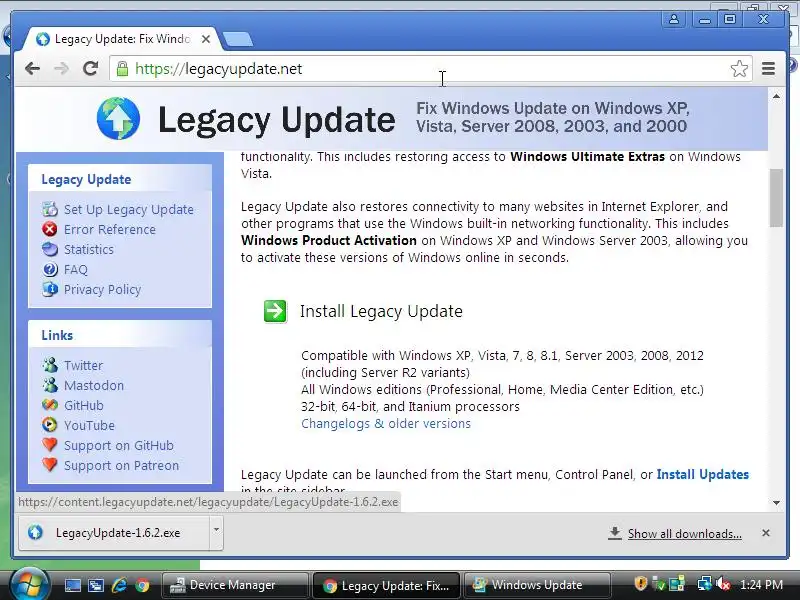Open the LegacyUpdate-1.6.2.exe download options arrow

click(216, 531)
